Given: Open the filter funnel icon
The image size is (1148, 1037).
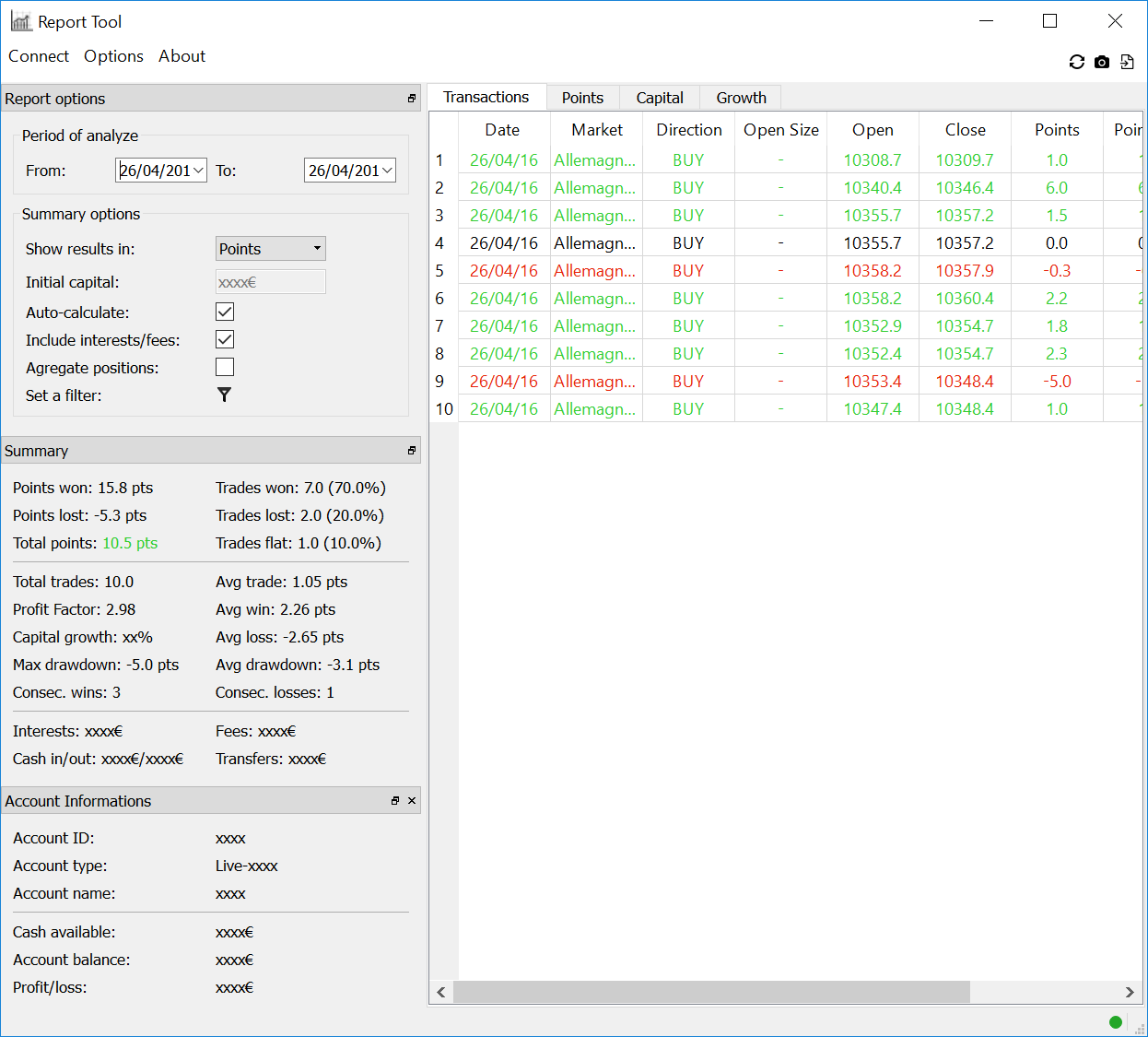Looking at the screenshot, I should (224, 395).
